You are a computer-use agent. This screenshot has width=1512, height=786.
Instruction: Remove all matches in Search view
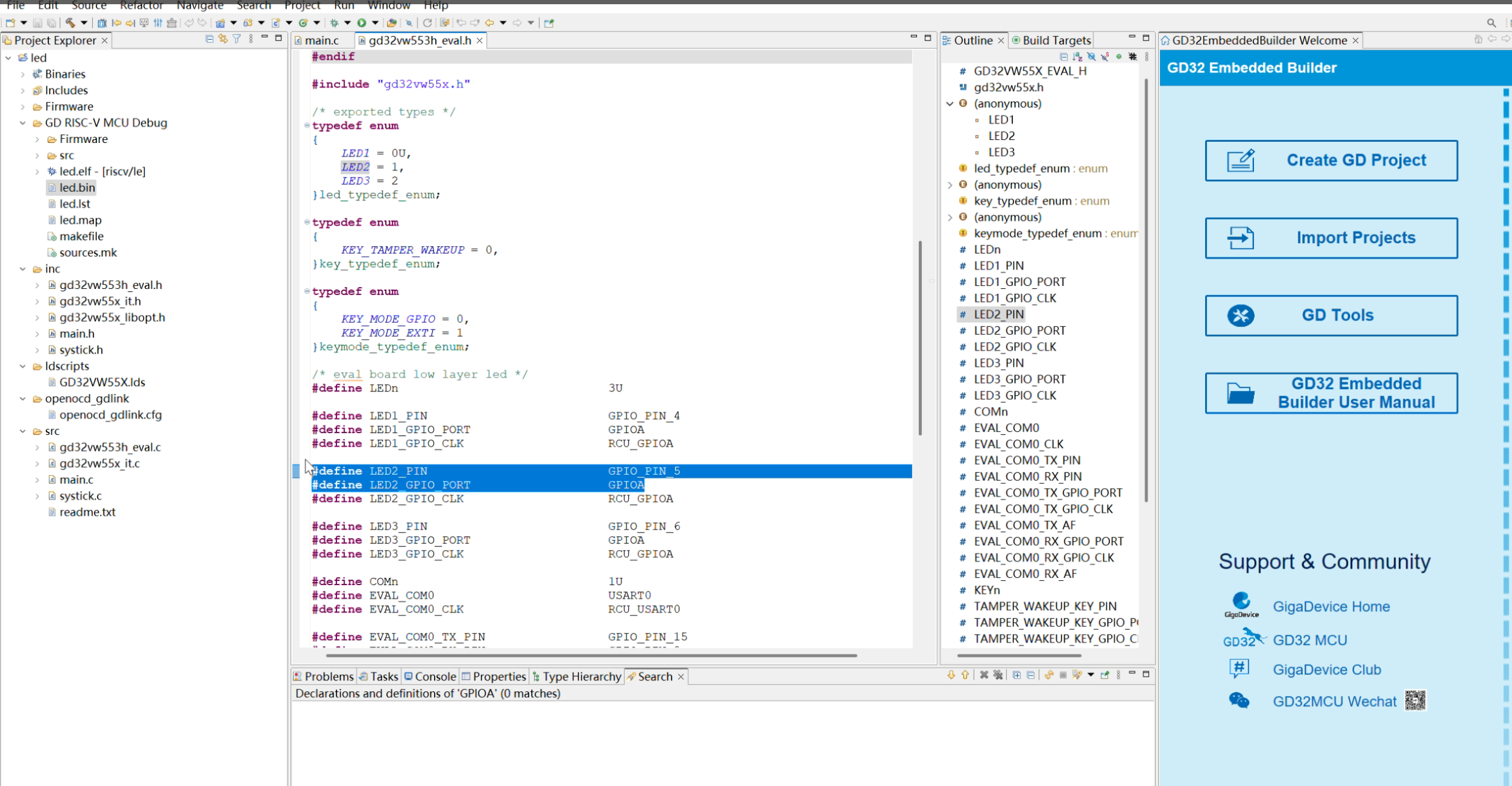(x=998, y=675)
